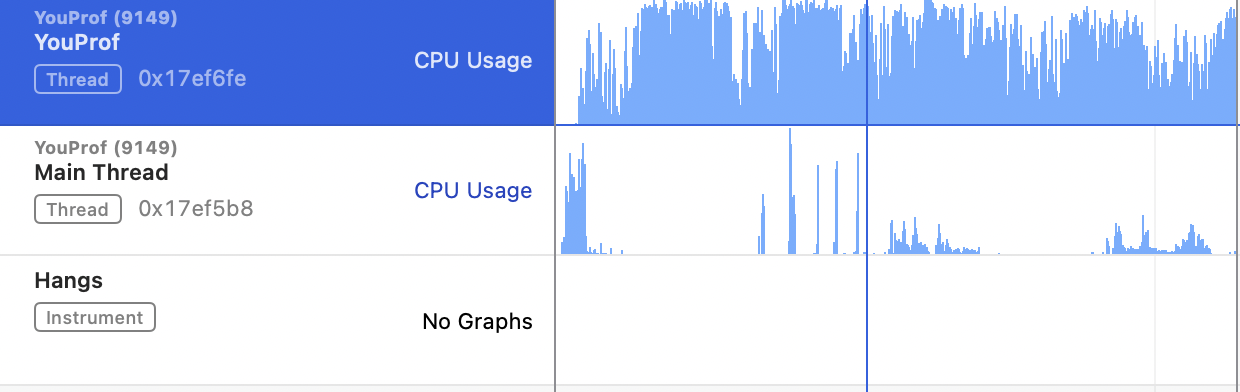
Task: Click thread ID 0x17ef5b8 label
Action: pyautogui.click(x=196, y=209)
